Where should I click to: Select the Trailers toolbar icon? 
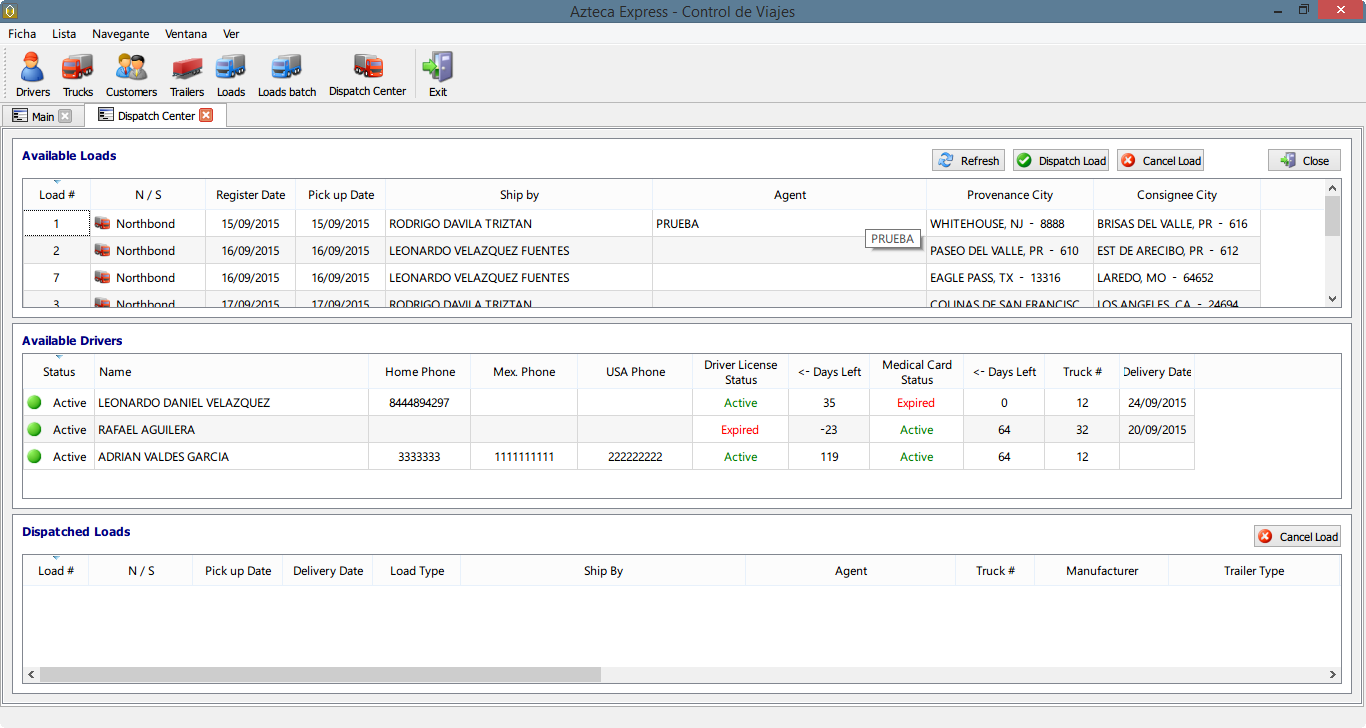tap(187, 75)
